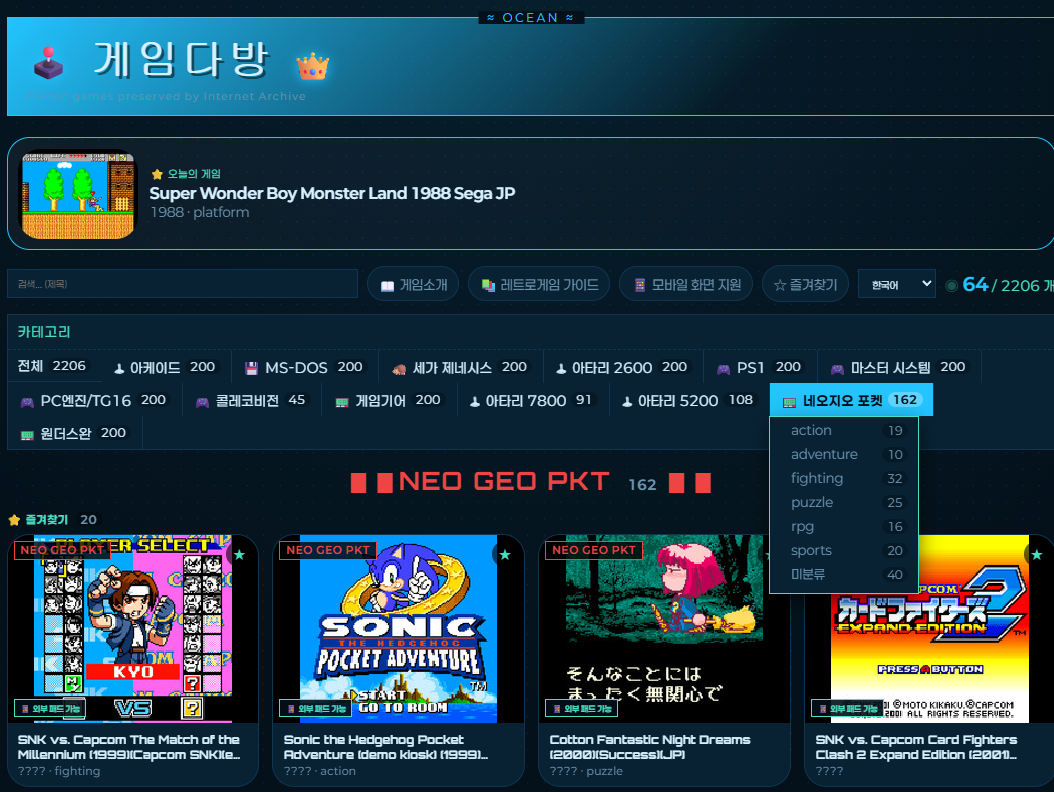Expand the 네오지오 포켓 category dropdown
The height and width of the screenshot is (792, 1054).
click(x=851, y=400)
